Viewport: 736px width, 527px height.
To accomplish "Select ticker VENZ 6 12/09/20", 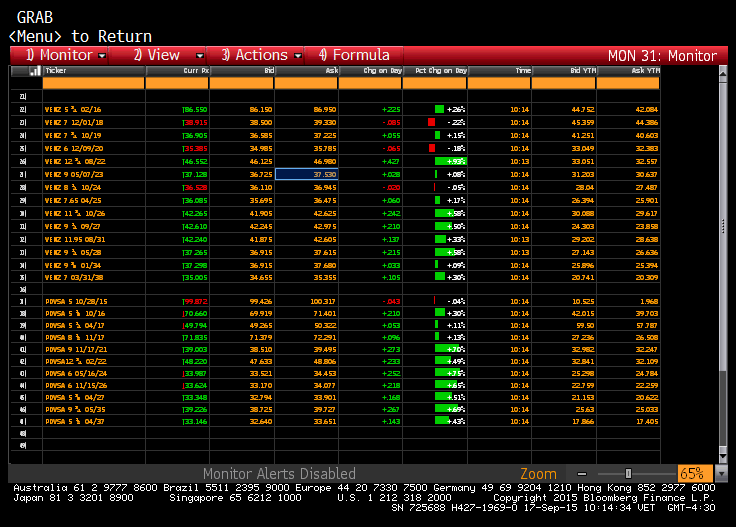I will click(x=74, y=148).
